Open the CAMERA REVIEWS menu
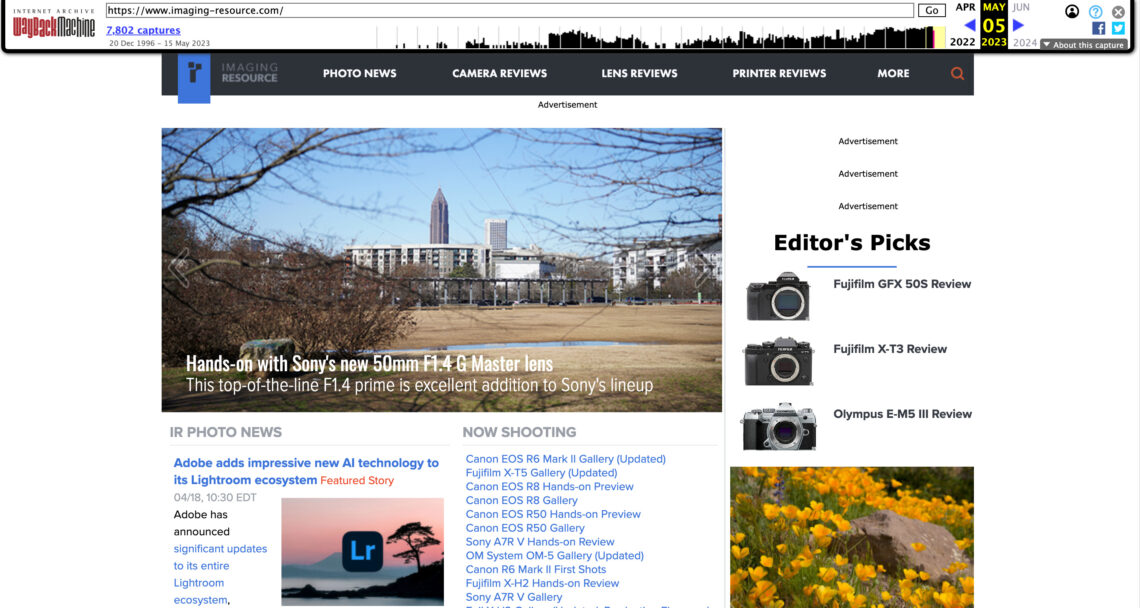 pyautogui.click(x=499, y=73)
